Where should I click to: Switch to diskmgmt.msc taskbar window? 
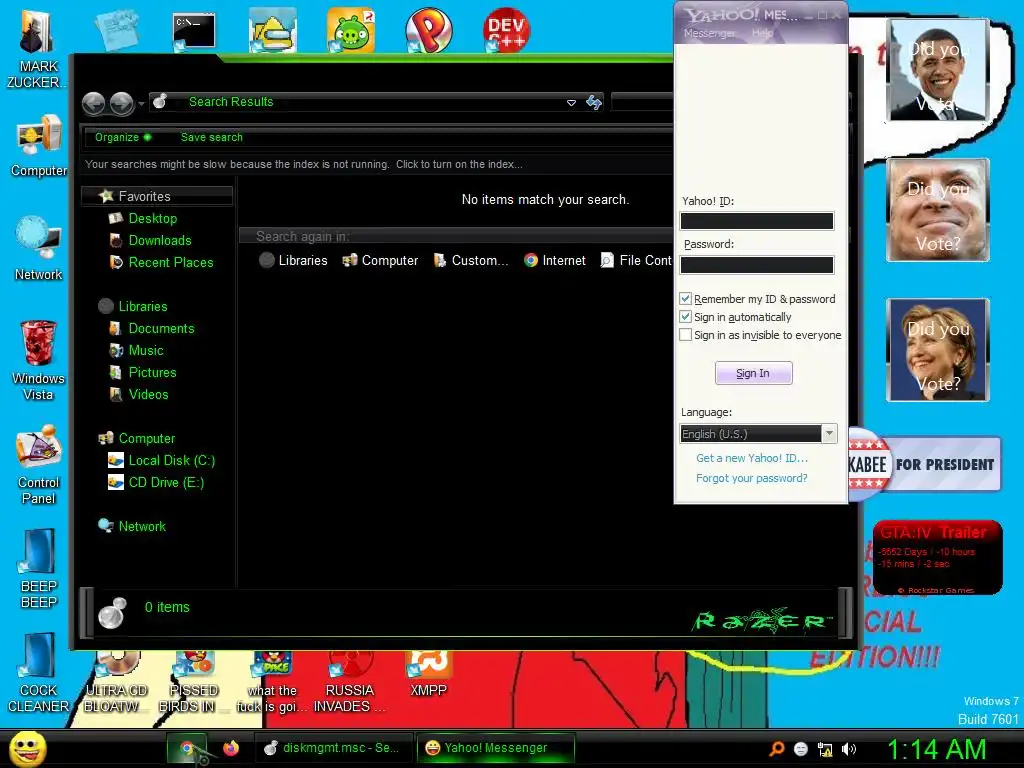pos(332,748)
